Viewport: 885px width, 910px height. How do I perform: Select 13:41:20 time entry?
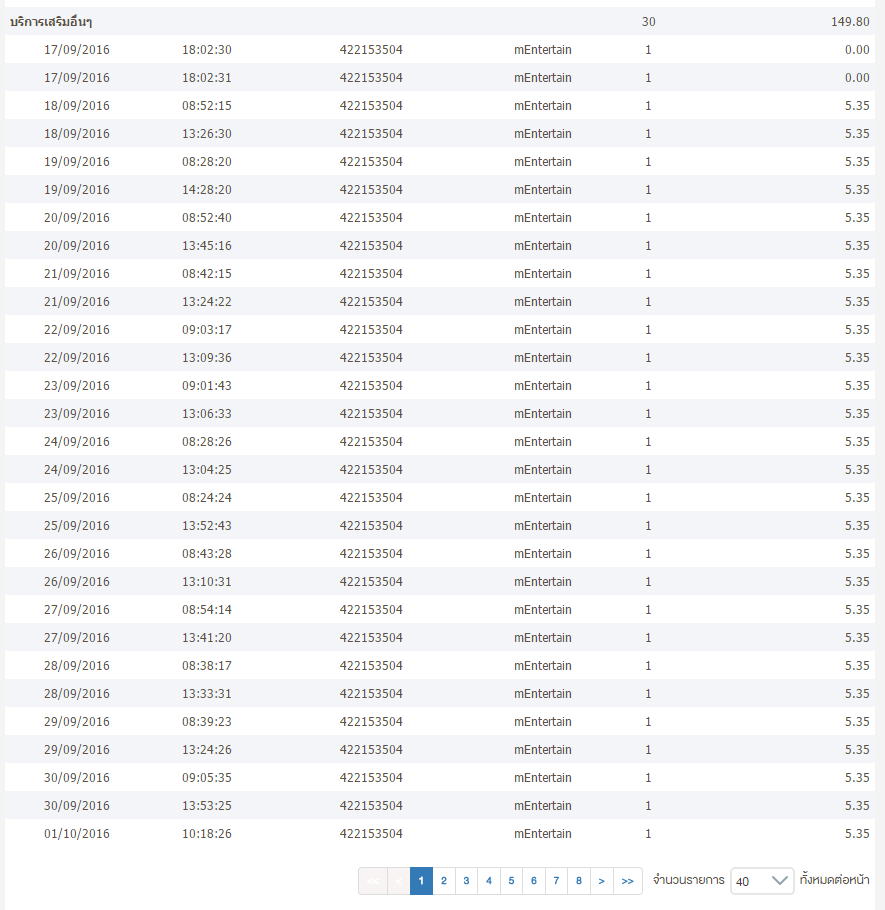[207, 638]
